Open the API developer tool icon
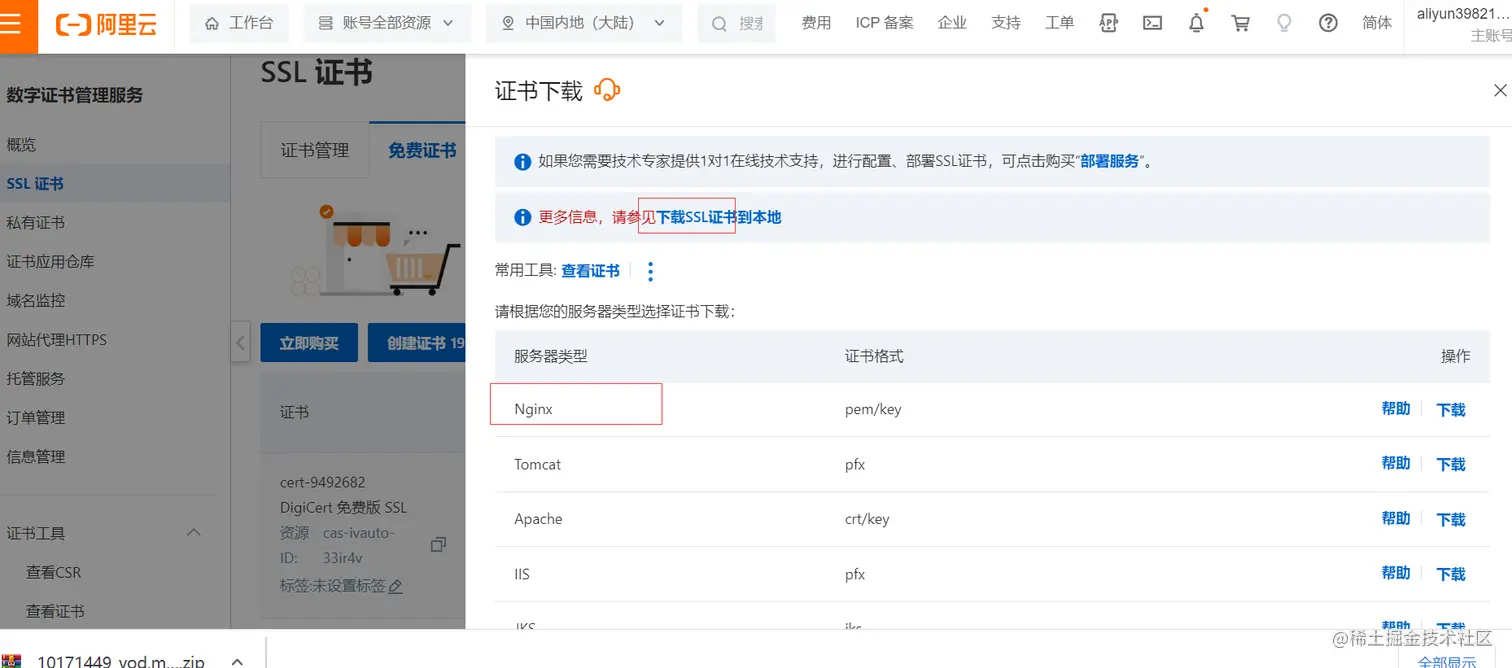Image resolution: width=1512 pixels, height=668 pixels. click(x=1109, y=23)
